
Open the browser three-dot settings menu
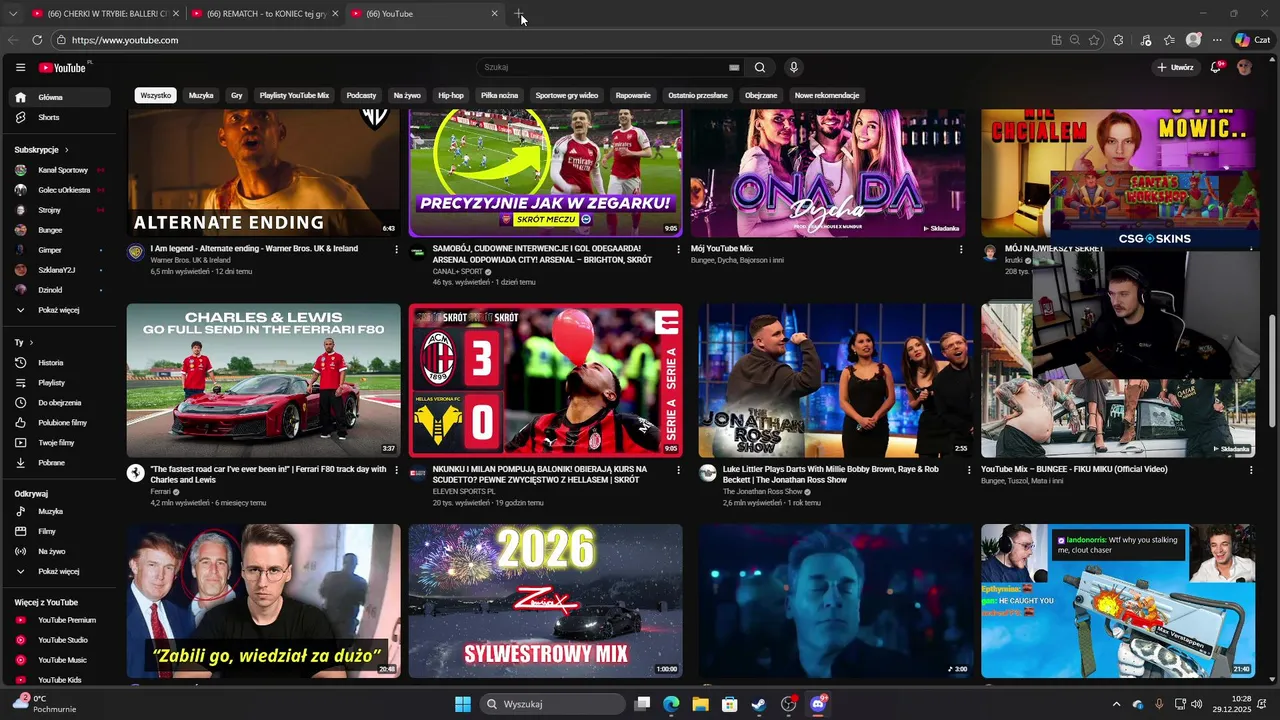click(1217, 40)
